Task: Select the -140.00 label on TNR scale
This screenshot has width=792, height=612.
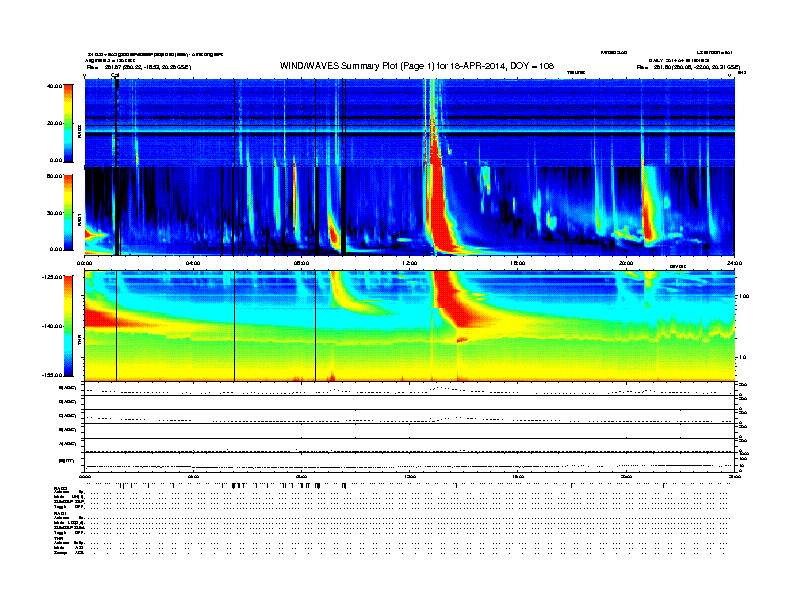Action: pos(53,326)
